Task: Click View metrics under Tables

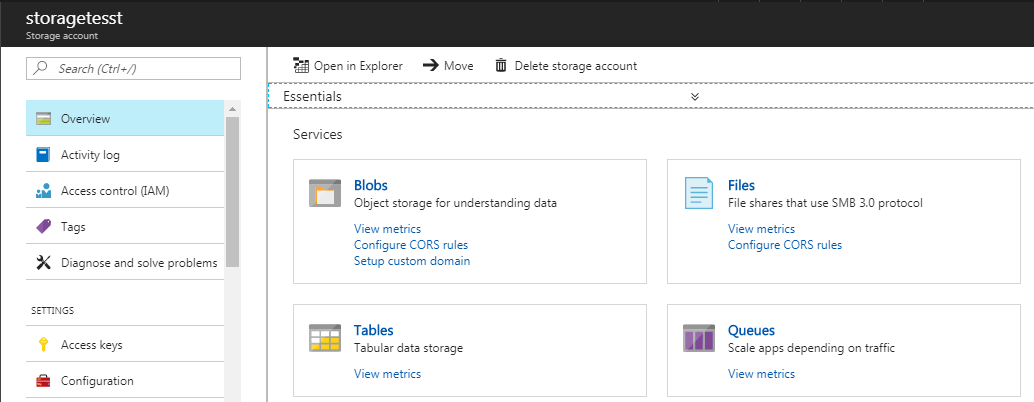Action: click(387, 374)
